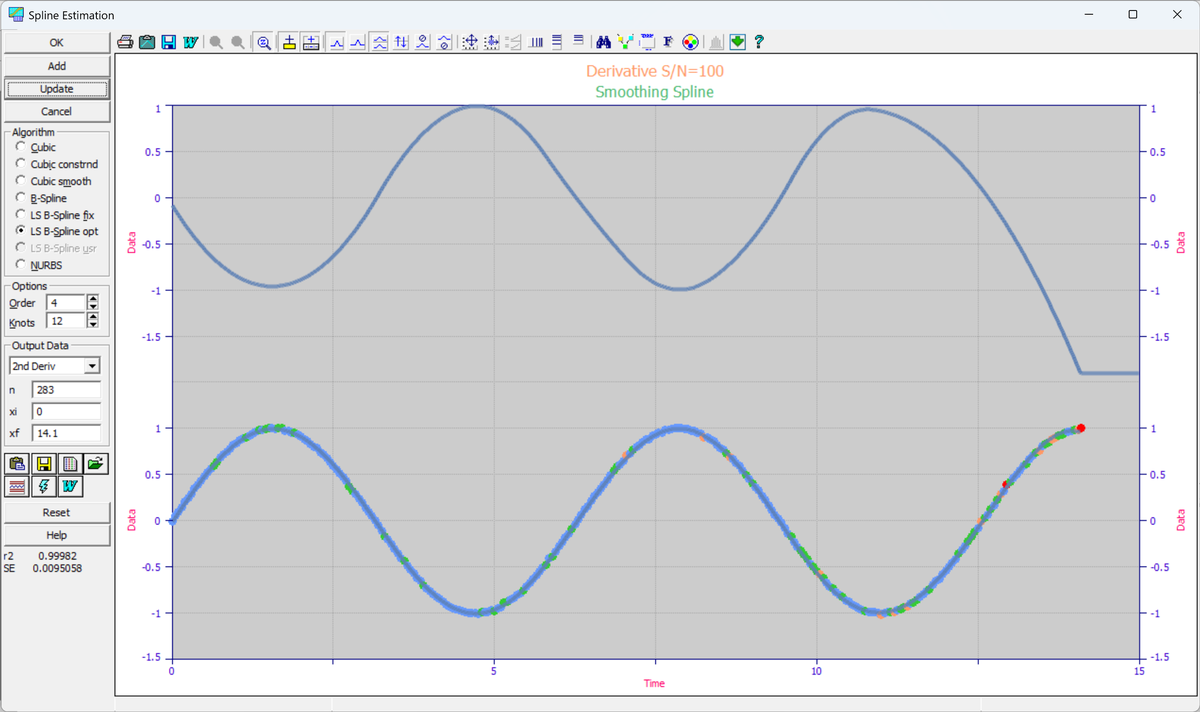Click the bold F font icon

pyautogui.click(x=668, y=42)
